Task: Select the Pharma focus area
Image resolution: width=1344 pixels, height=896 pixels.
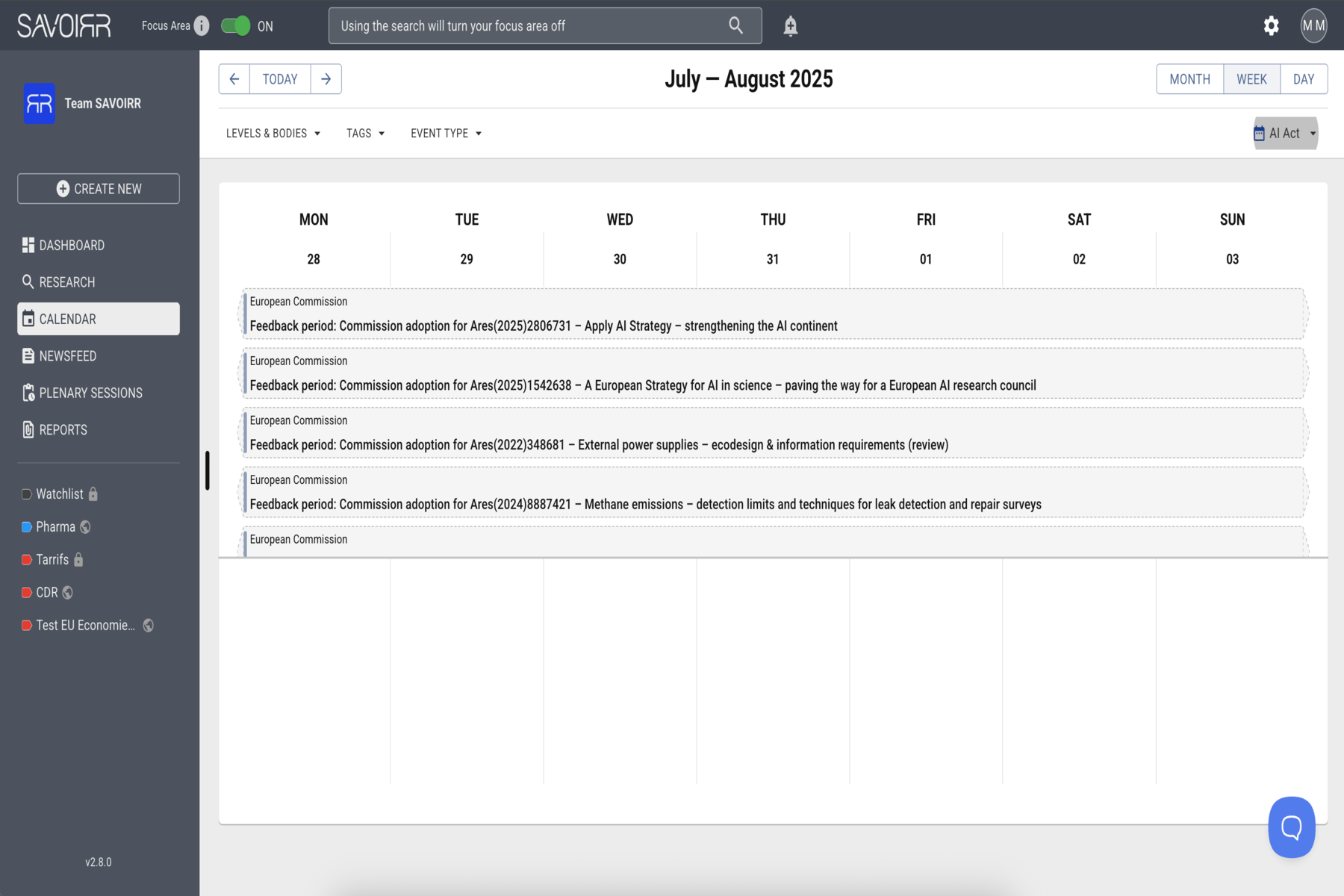Action: click(x=55, y=527)
